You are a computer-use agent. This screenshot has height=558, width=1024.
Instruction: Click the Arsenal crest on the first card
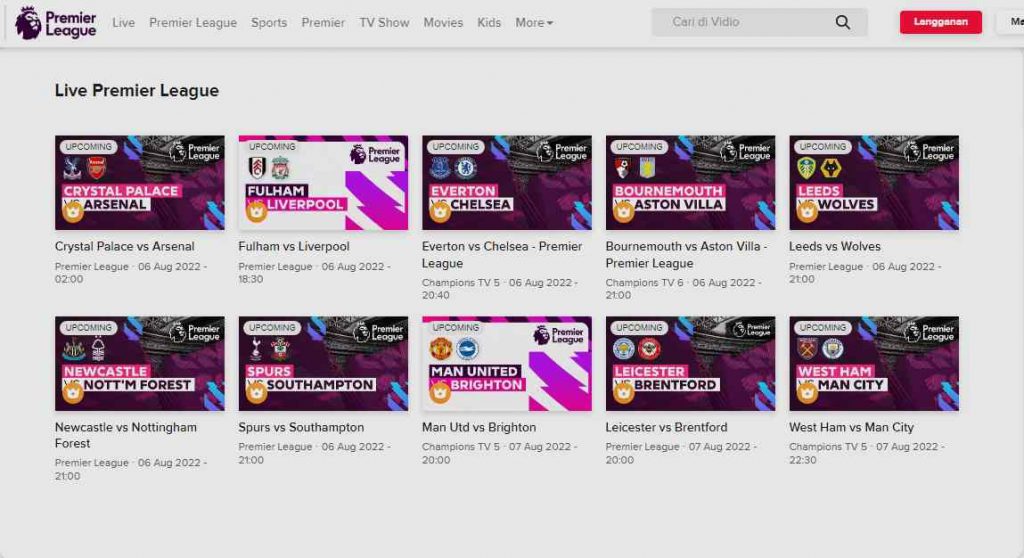tap(97, 169)
